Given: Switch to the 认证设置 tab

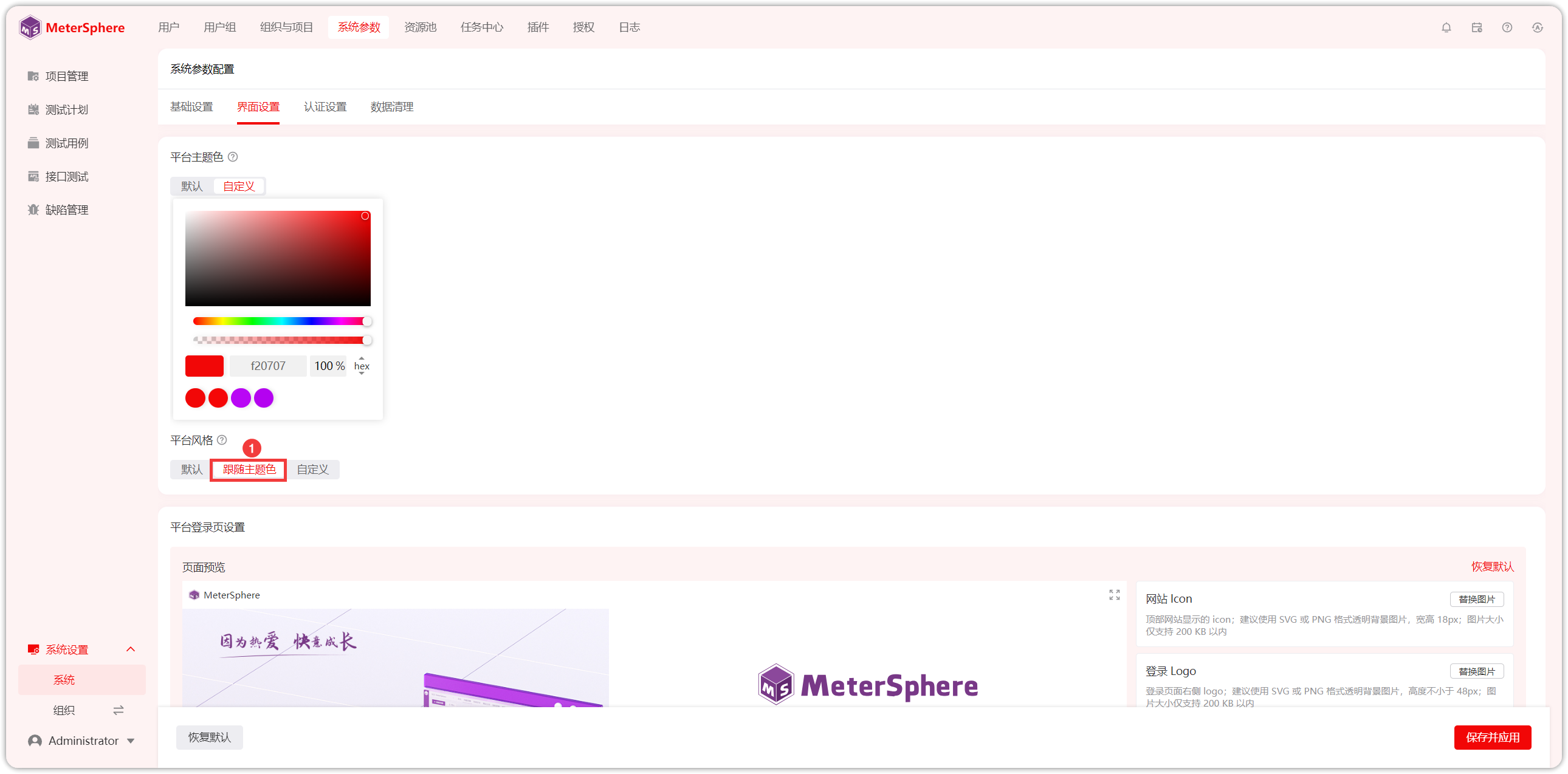Looking at the screenshot, I should [x=325, y=107].
